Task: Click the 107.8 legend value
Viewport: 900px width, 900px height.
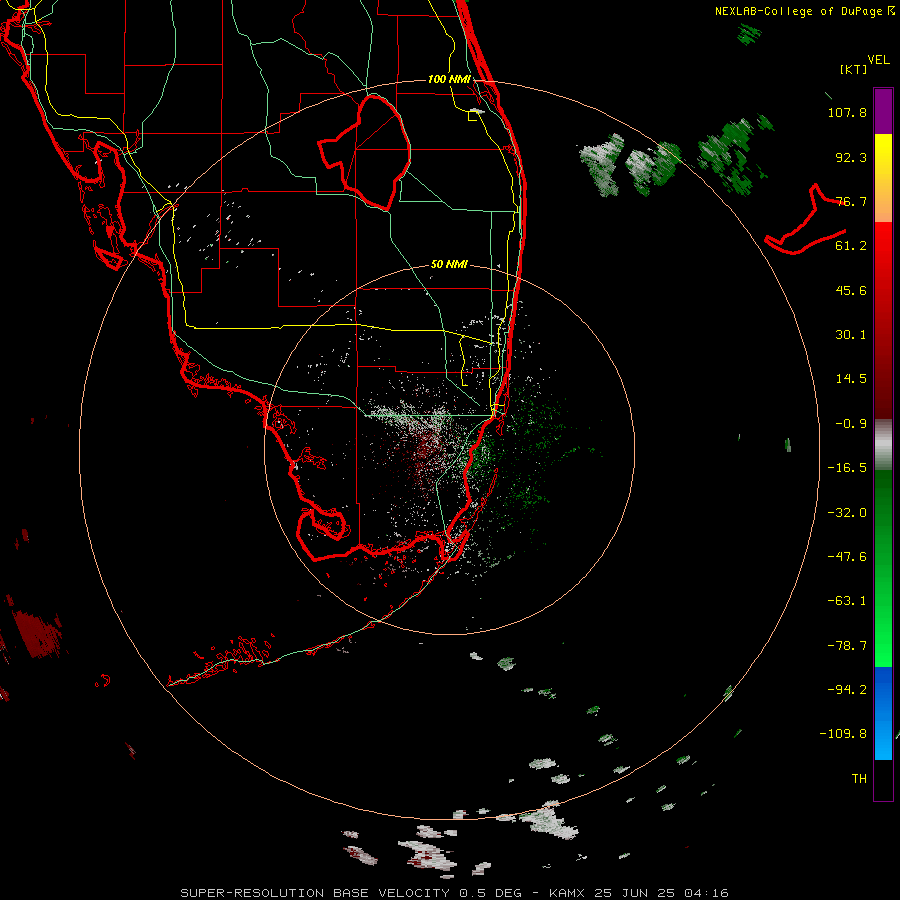Action: point(847,112)
